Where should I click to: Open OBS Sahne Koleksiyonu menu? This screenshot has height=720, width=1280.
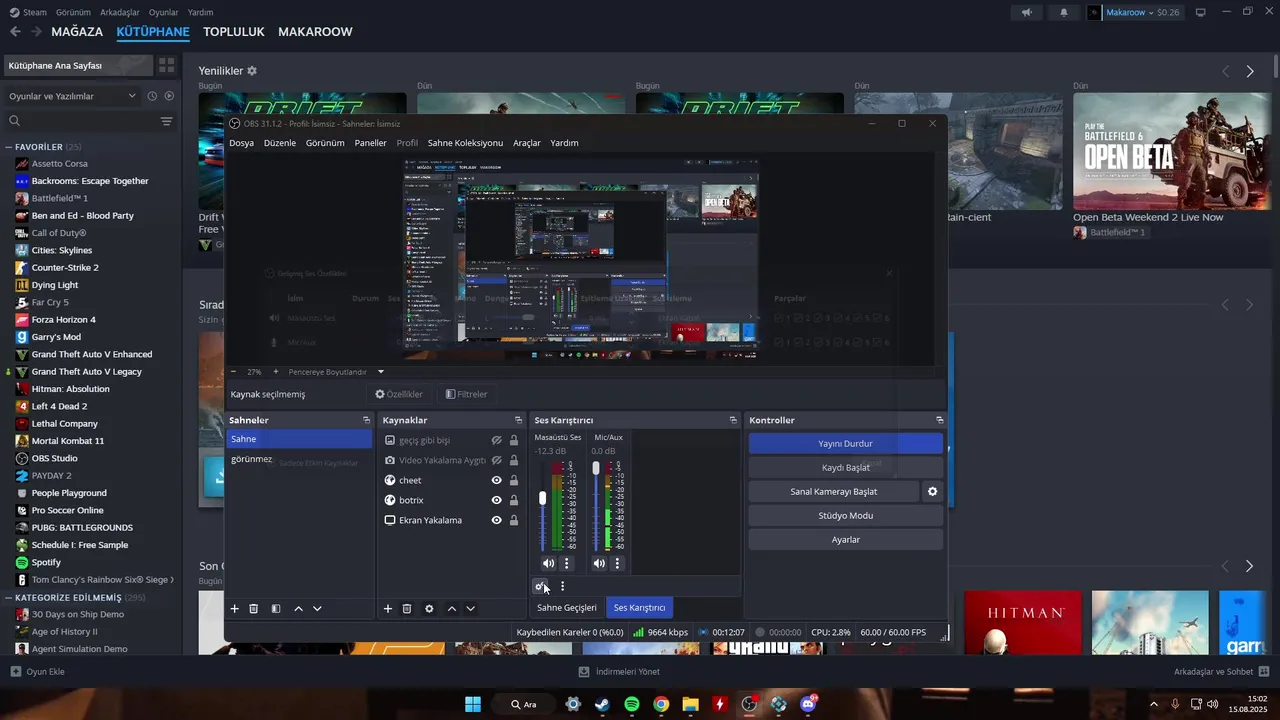click(465, 143)
